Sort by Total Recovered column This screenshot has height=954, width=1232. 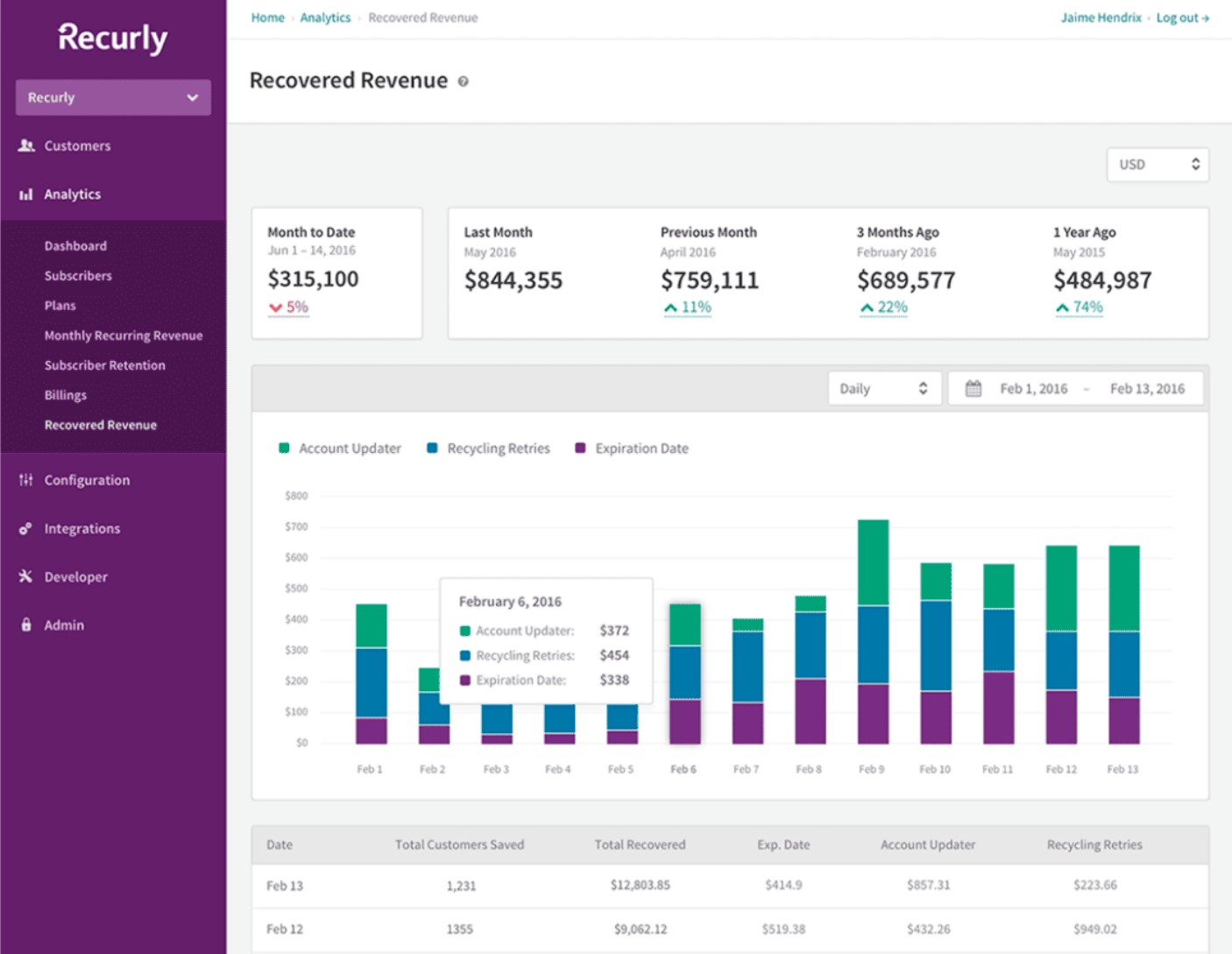[640, 845]
